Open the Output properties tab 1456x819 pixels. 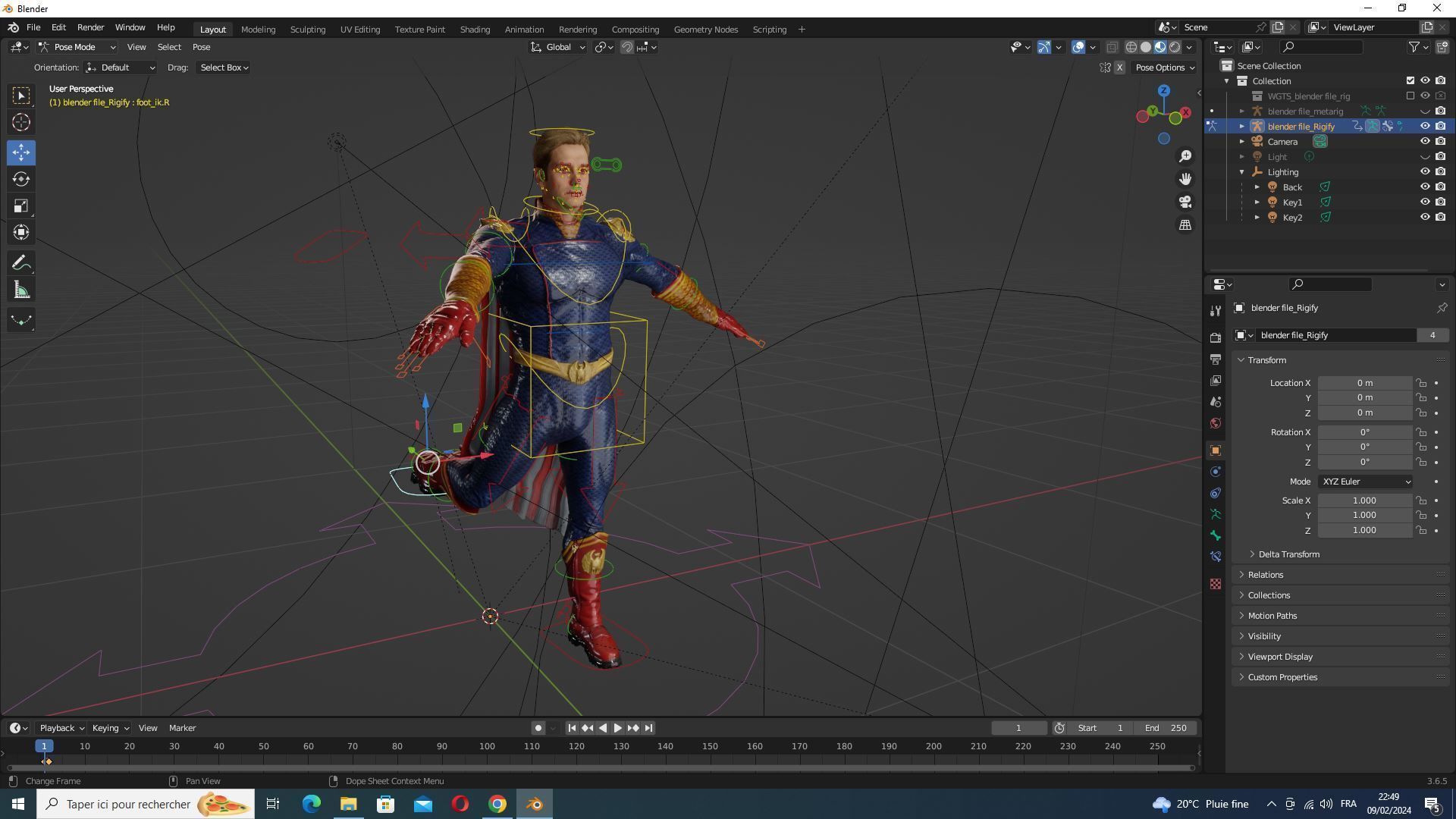coord(1216,359)
